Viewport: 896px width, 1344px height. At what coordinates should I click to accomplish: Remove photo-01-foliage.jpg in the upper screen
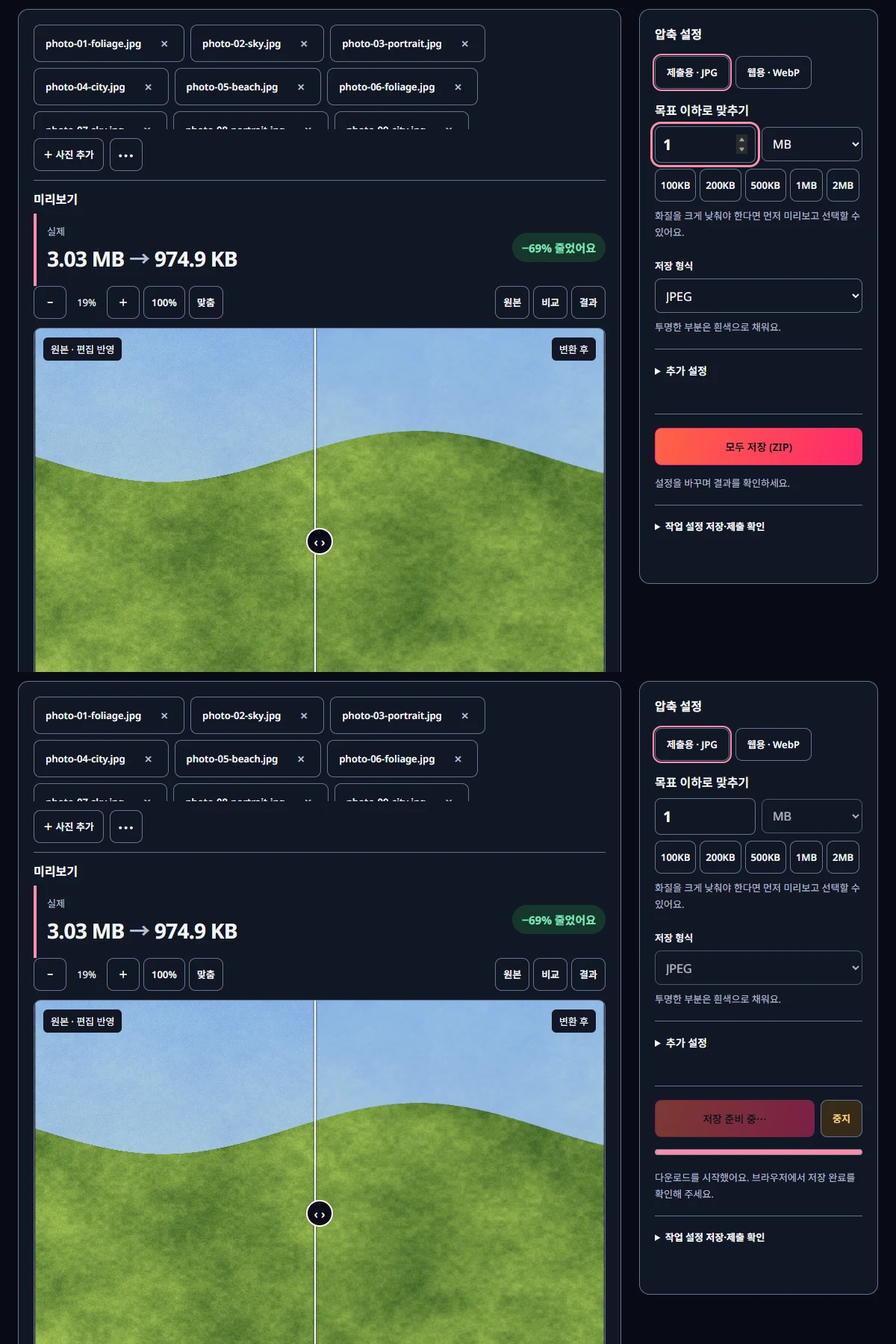click(x=164, y=44)
